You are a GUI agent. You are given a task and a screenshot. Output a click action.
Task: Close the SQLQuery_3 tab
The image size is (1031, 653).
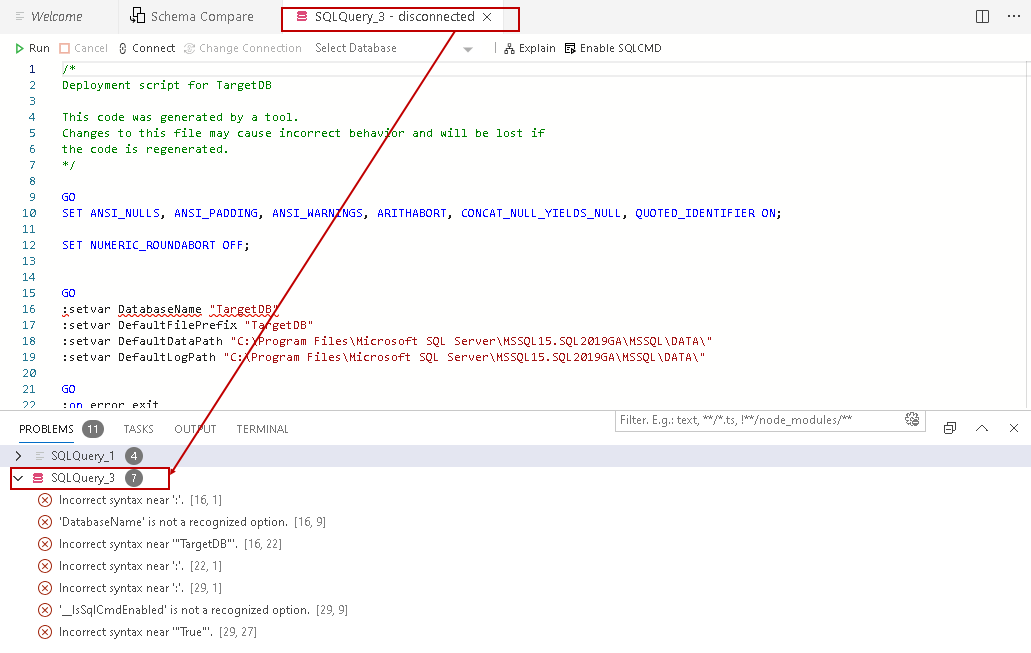487,17
